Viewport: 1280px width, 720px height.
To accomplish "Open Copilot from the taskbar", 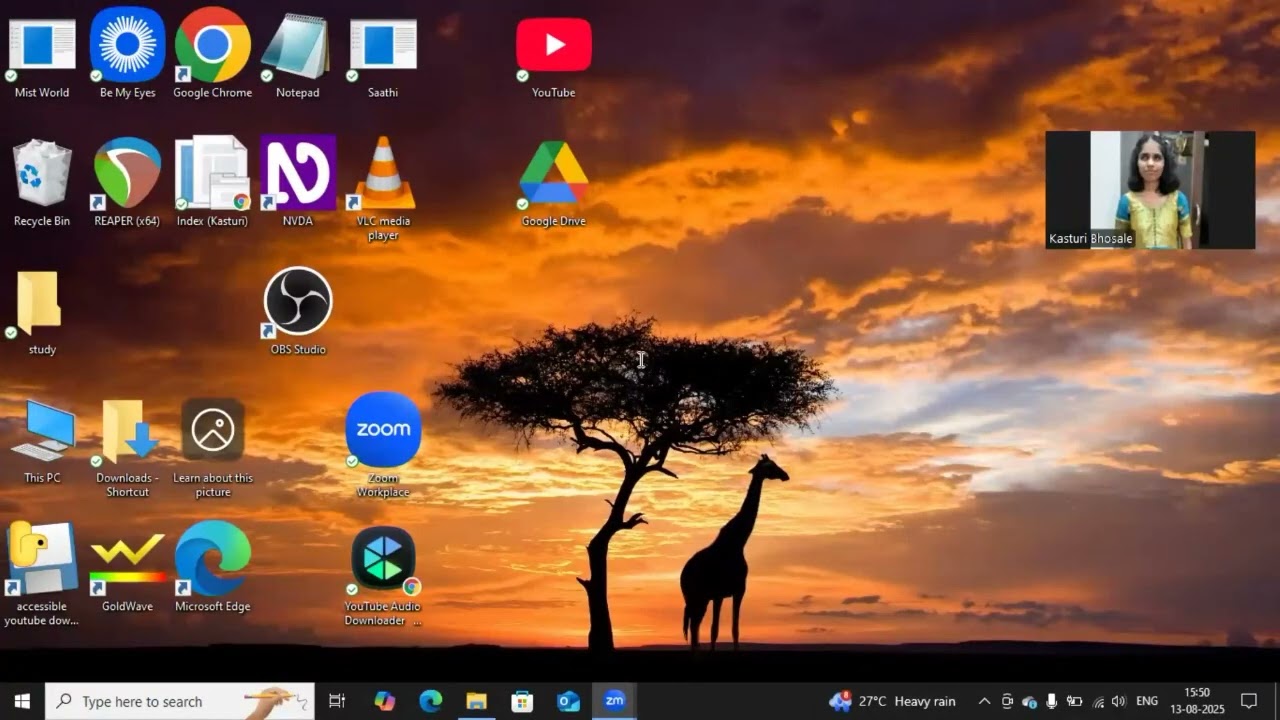I will [x=385, y=701].
